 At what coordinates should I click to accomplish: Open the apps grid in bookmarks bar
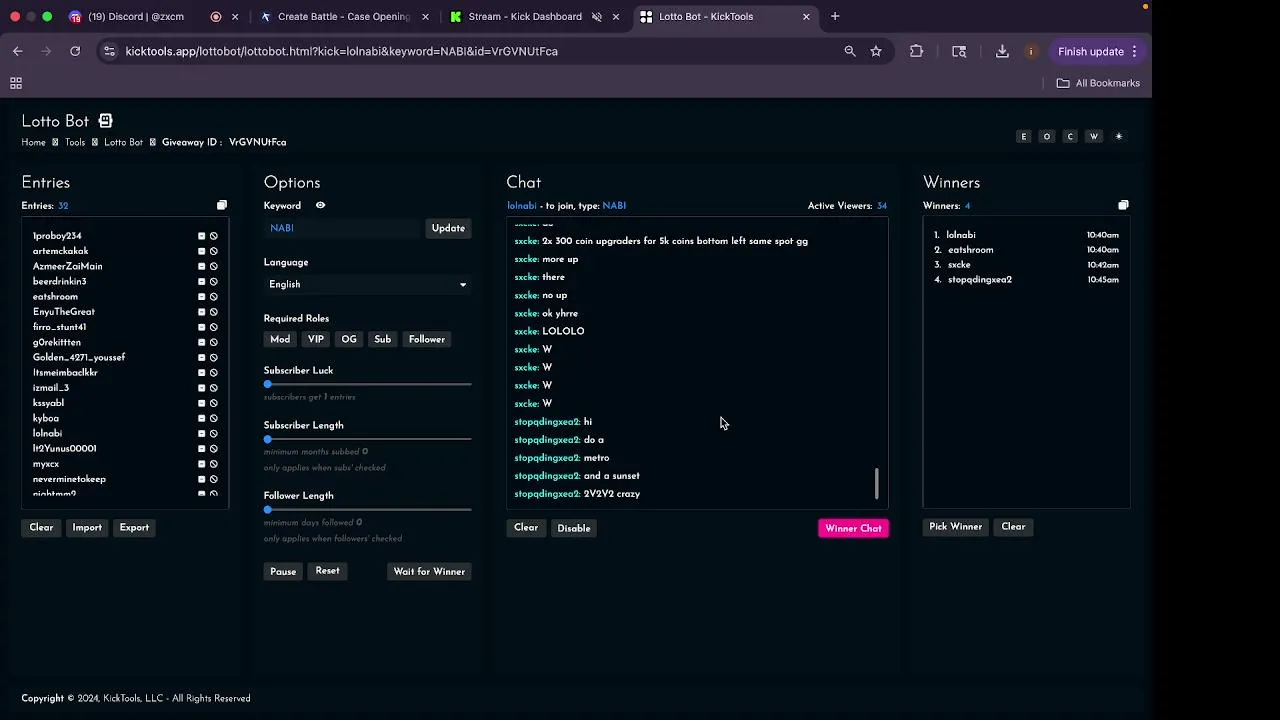[16, 83]
